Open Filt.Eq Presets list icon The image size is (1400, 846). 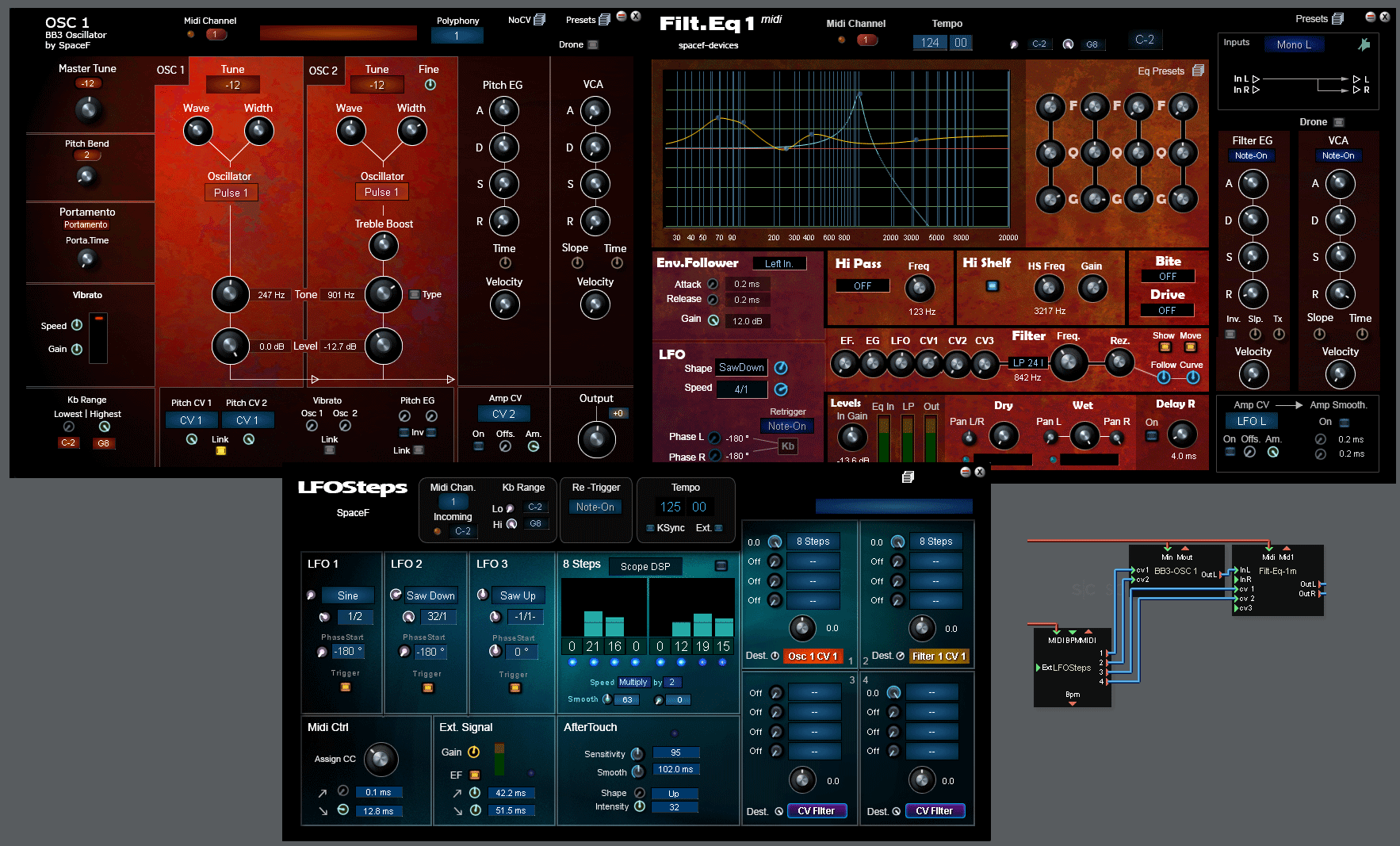tap(1338, 18)
